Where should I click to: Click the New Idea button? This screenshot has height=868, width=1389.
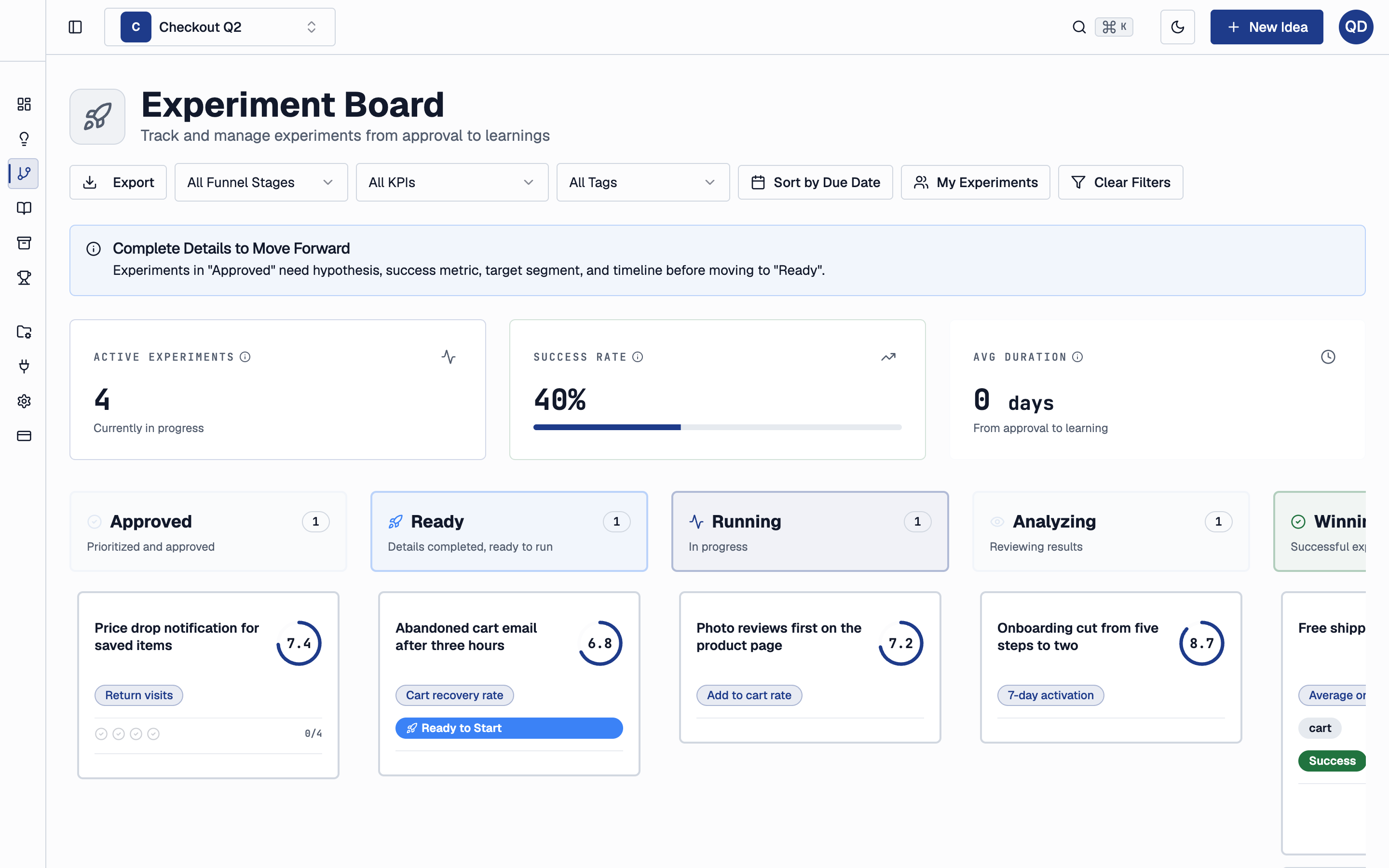(x=1267, y=27)
